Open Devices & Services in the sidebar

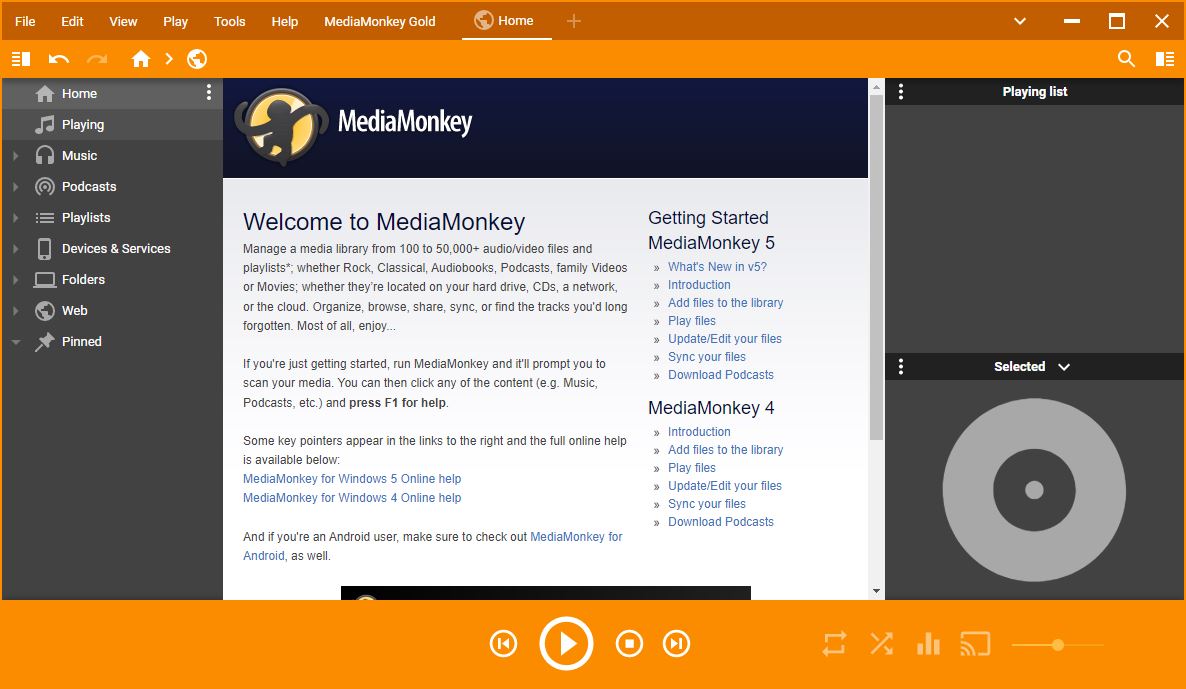point(113,249)
